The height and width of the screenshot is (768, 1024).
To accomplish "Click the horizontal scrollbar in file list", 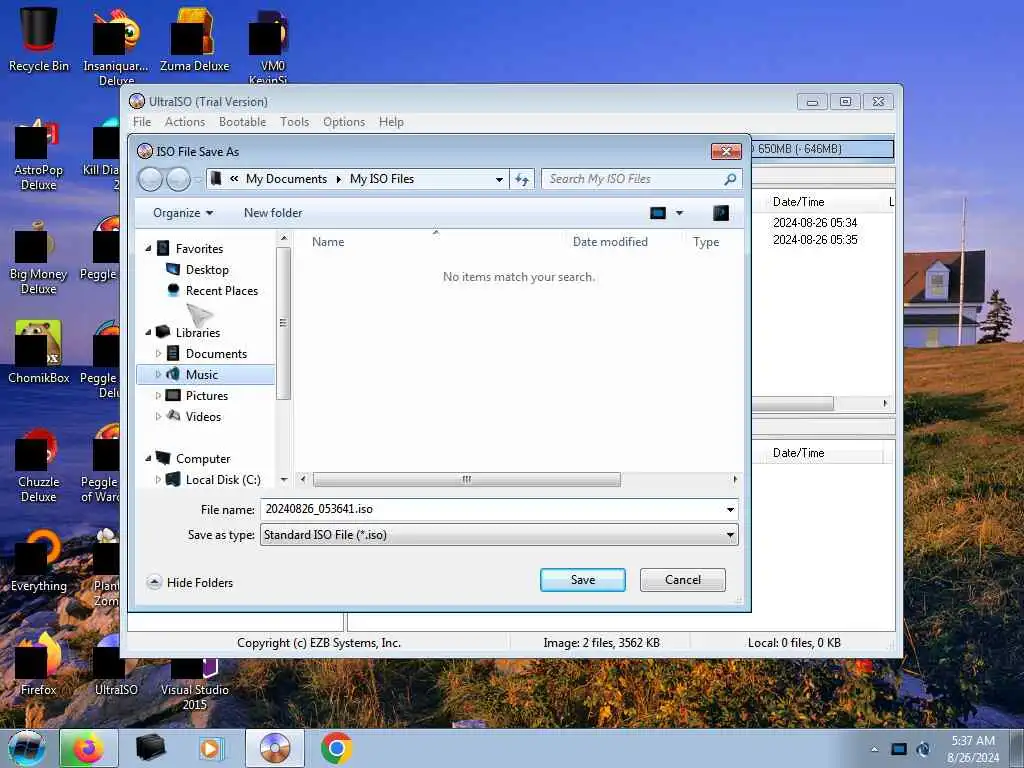I will (466, 479).
